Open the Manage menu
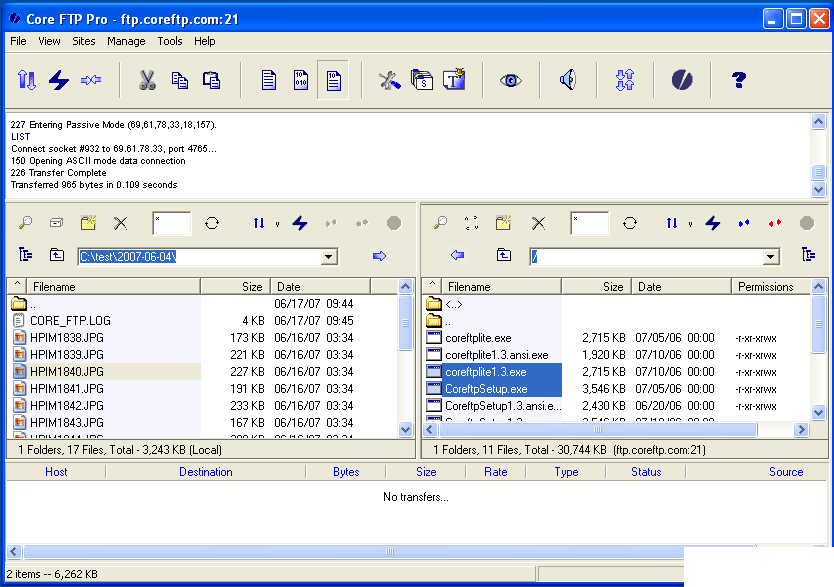 click(126, 41)
